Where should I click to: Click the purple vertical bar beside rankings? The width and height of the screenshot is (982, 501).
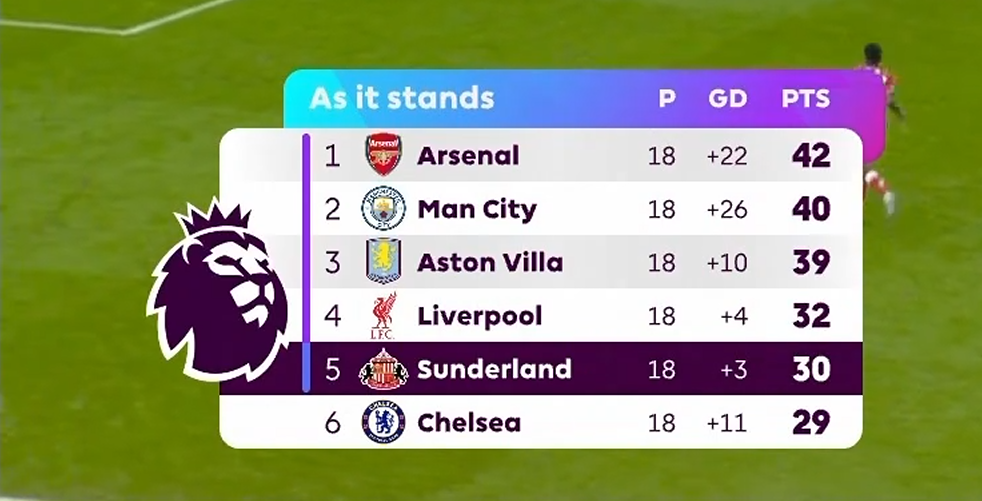(306, 262)
